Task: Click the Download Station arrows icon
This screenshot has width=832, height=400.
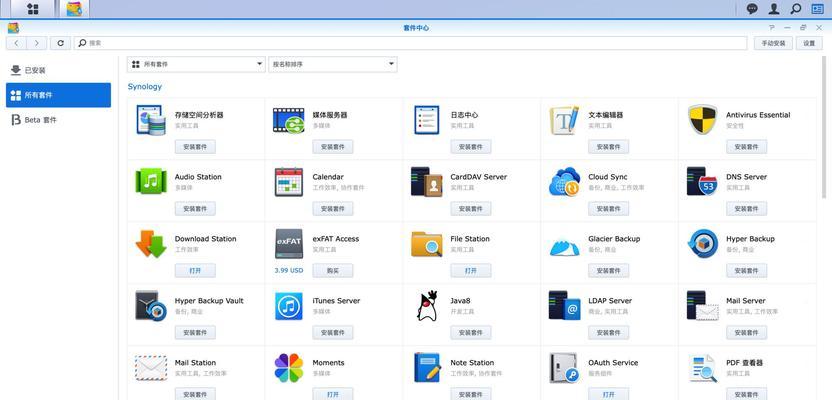Action: [151, 244]
